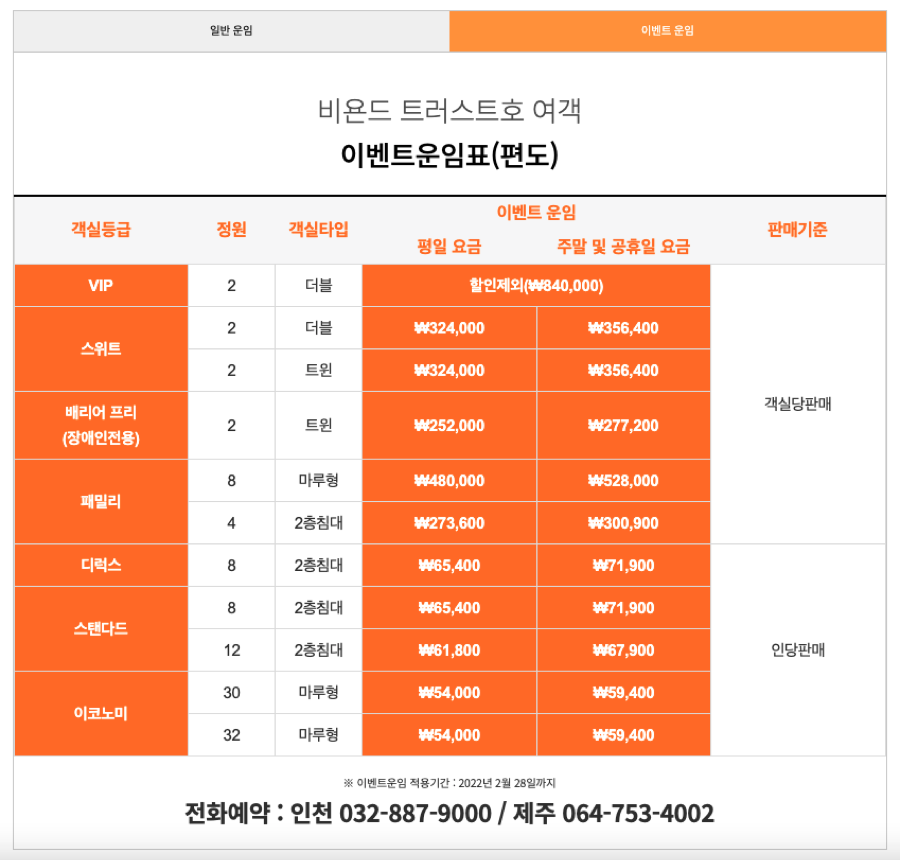Click the ₩480,000 weekday fare
The height and width of the screenshot is (860, 900).
pos(449,481)
